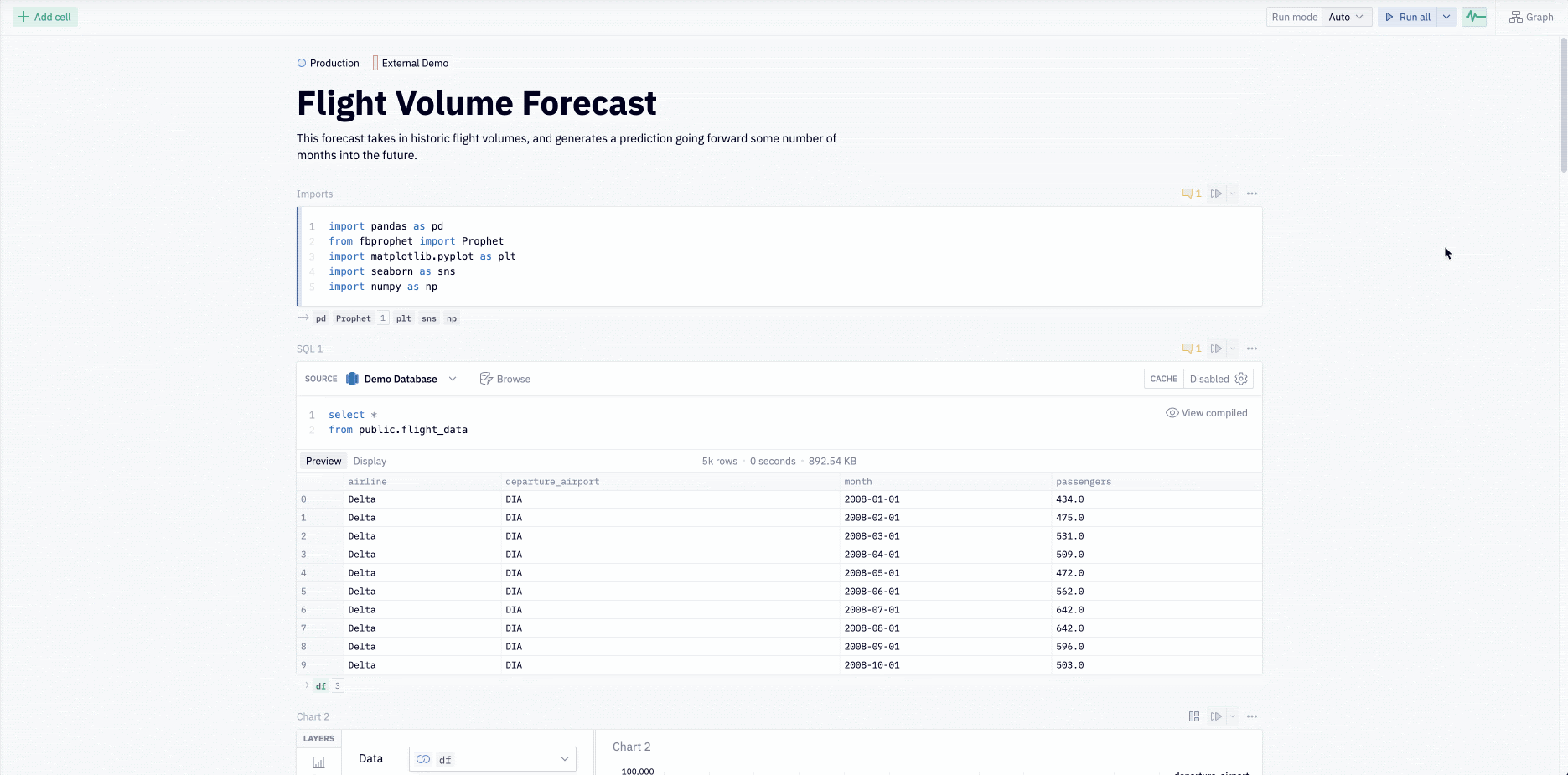The image size is (1568, 775).
Task: Open more options for Imports cell
Action: pos(1252,194)
